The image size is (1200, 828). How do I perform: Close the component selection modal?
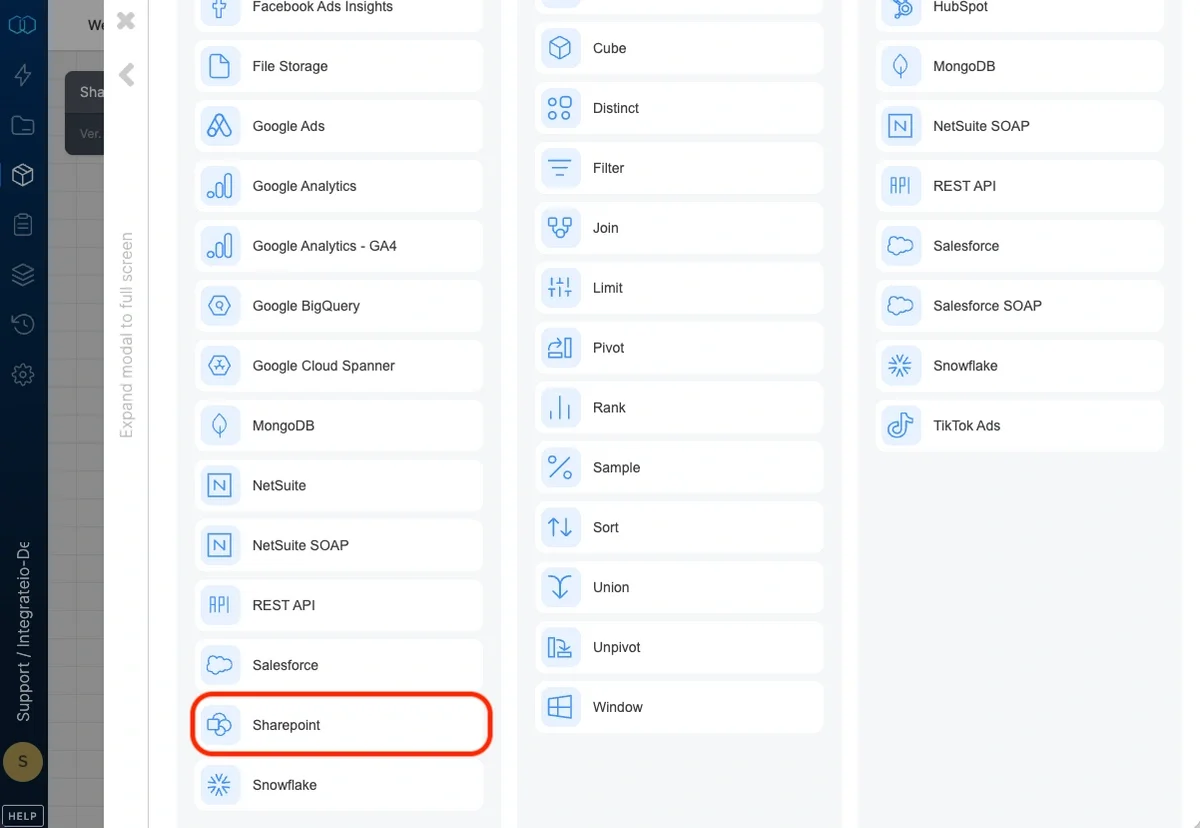coord(125,20)
